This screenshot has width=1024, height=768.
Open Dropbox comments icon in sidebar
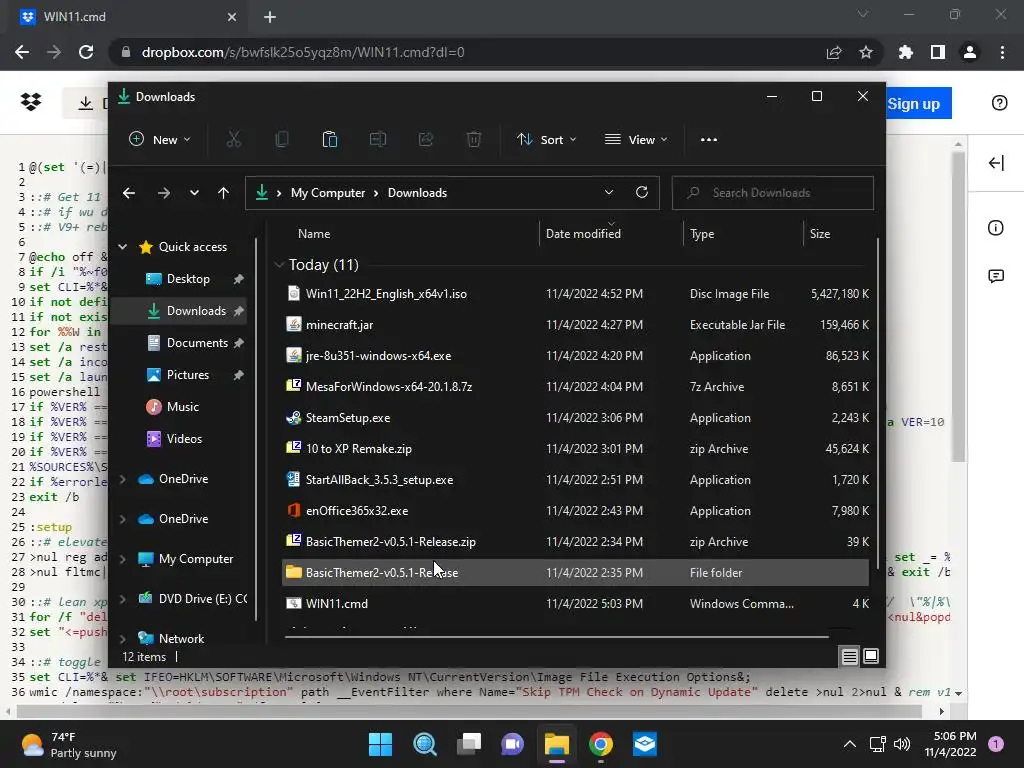(x=995, y=276)
